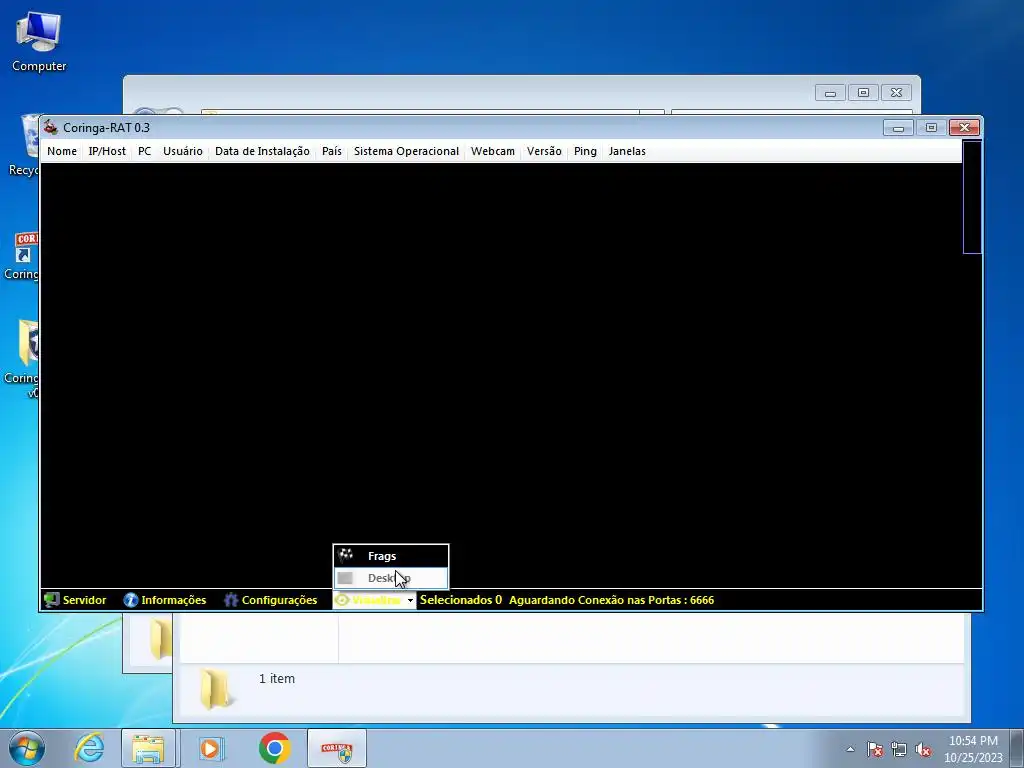
Task: Minimize the Coringa-RAT 0.3 window
Action: pos(898,127)
